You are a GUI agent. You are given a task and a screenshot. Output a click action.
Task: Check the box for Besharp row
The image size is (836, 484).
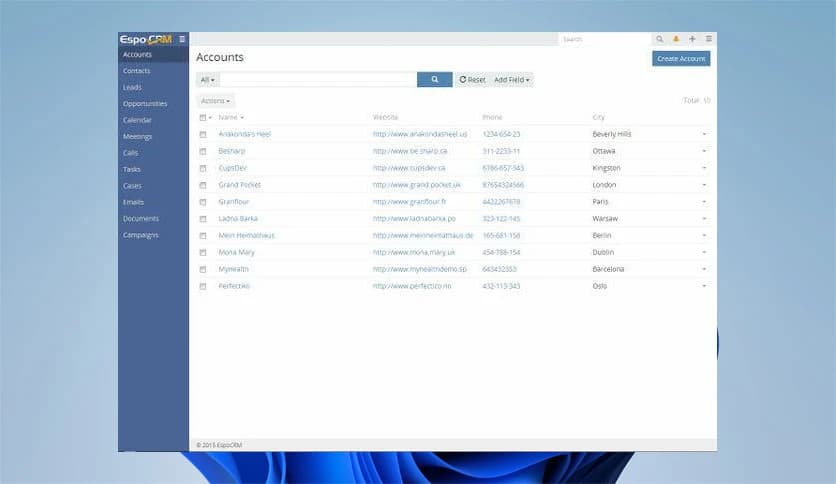click(203, 151)
